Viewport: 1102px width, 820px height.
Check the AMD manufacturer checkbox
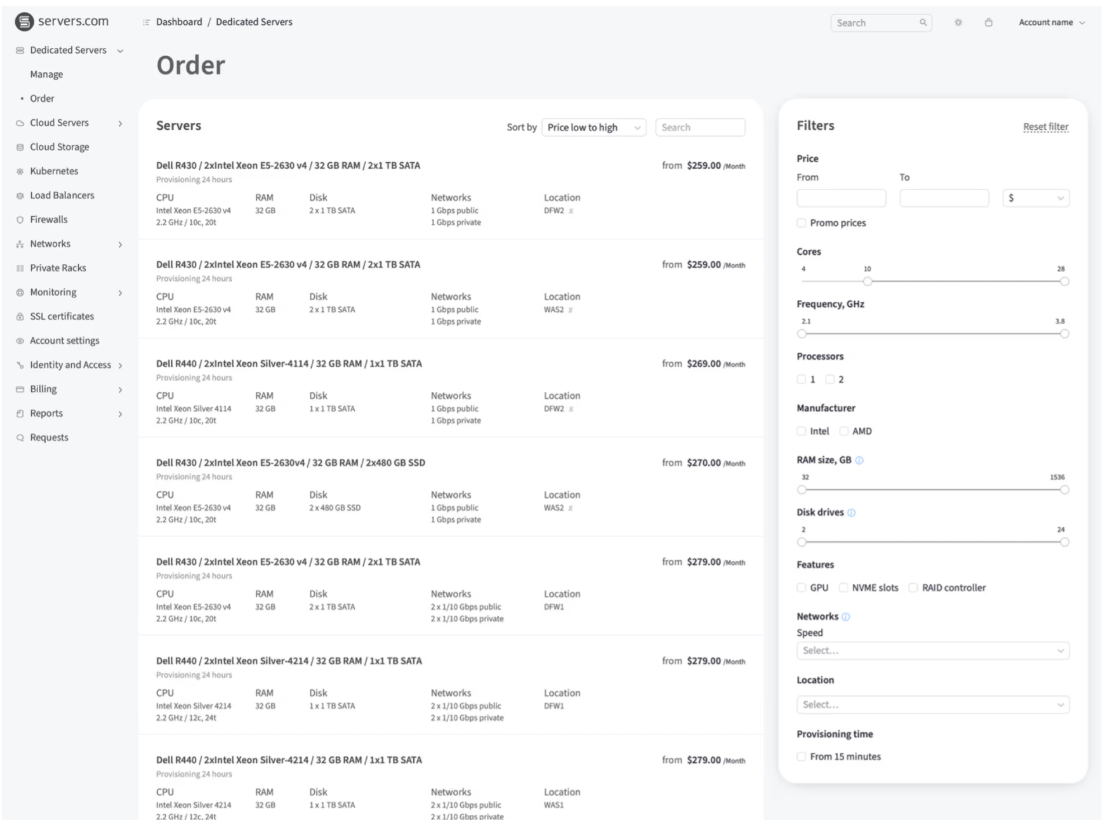845,431
